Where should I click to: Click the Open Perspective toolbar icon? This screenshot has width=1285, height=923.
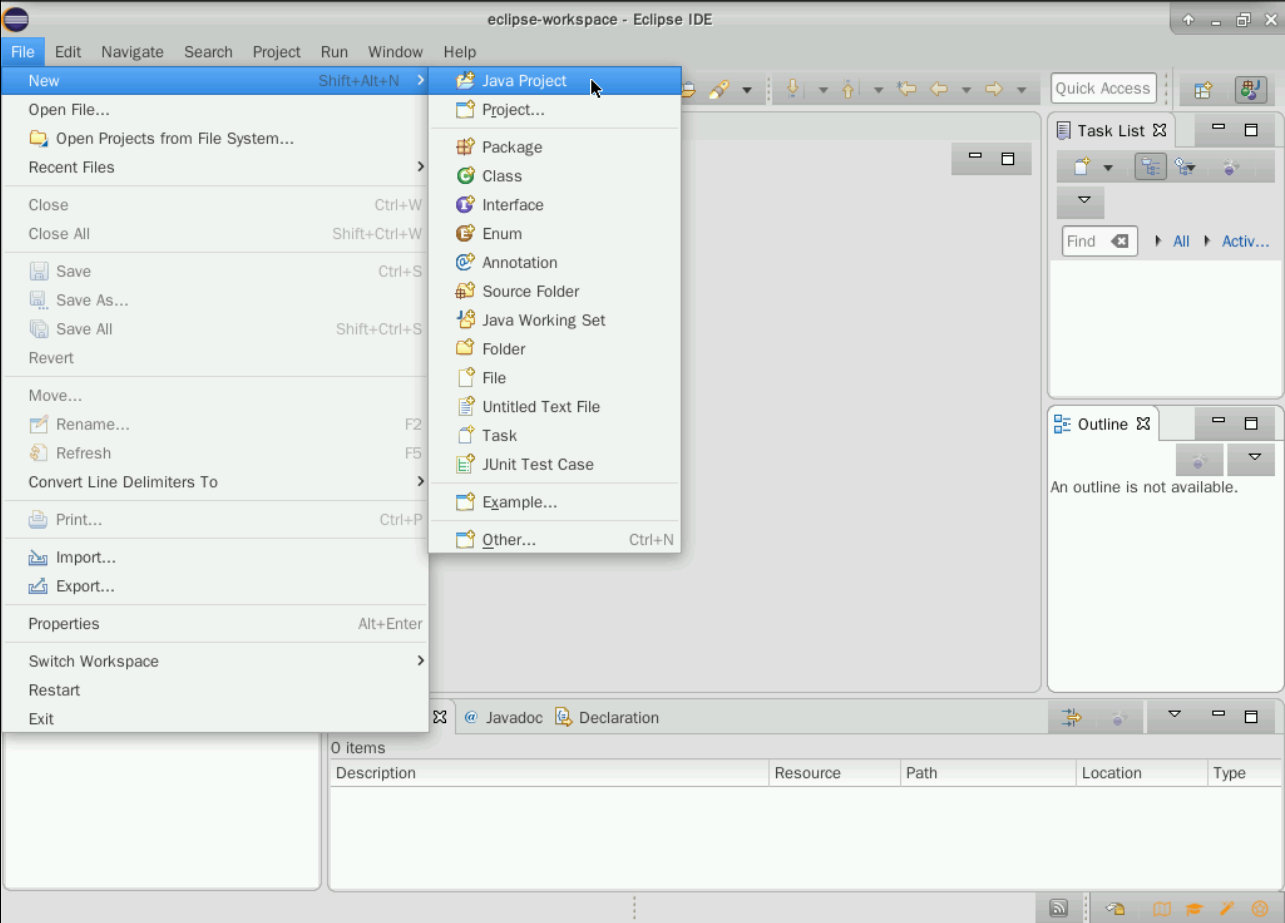(x=1203, y=89)
